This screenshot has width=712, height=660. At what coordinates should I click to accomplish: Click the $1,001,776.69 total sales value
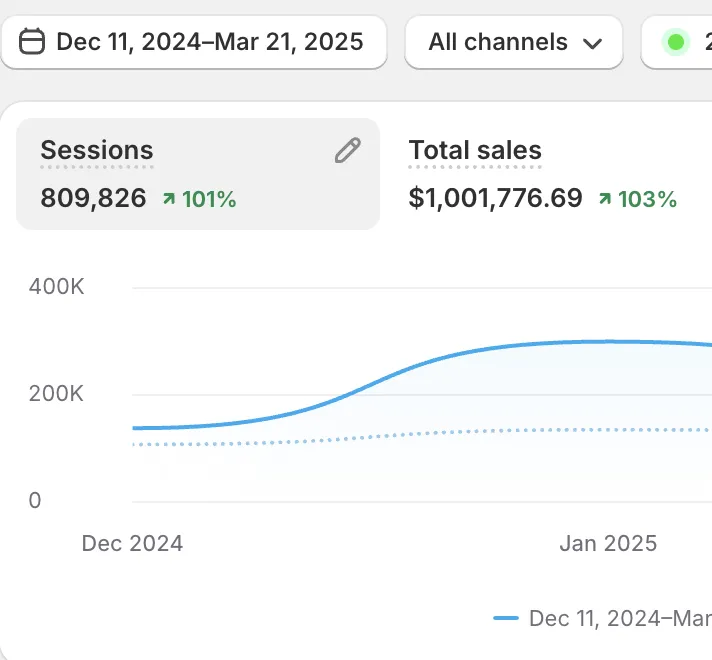pos(495,198)
